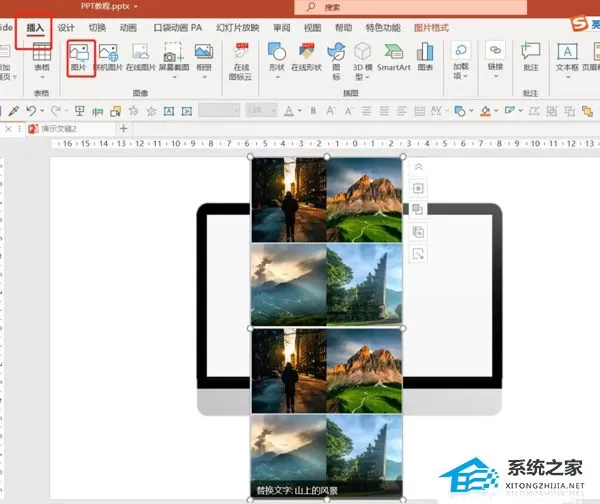
Task: Insert a chart with 图表 icon
Action: pyautogui.click(x=425, y=57)
